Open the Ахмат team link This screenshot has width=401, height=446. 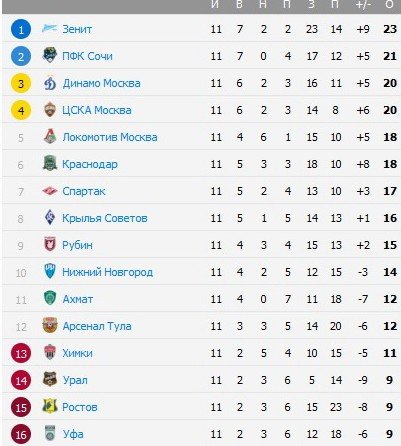(x=78, y=299)
